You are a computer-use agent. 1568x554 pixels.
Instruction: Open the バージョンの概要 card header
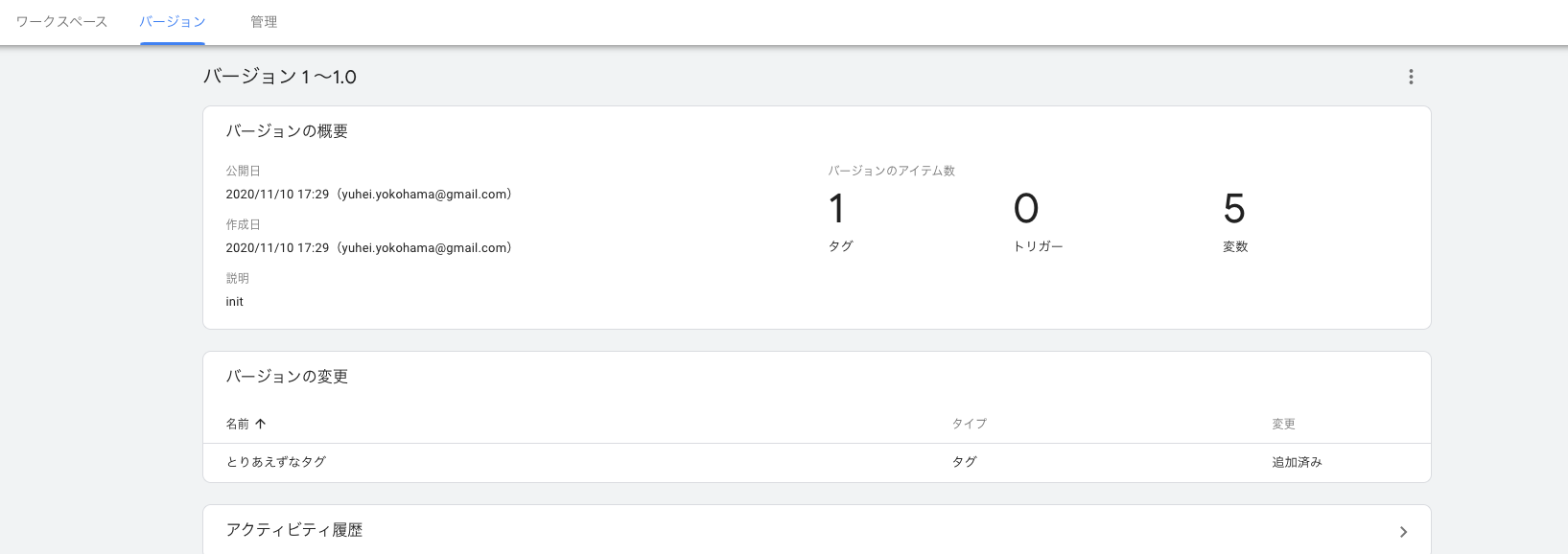pos(285,131)
